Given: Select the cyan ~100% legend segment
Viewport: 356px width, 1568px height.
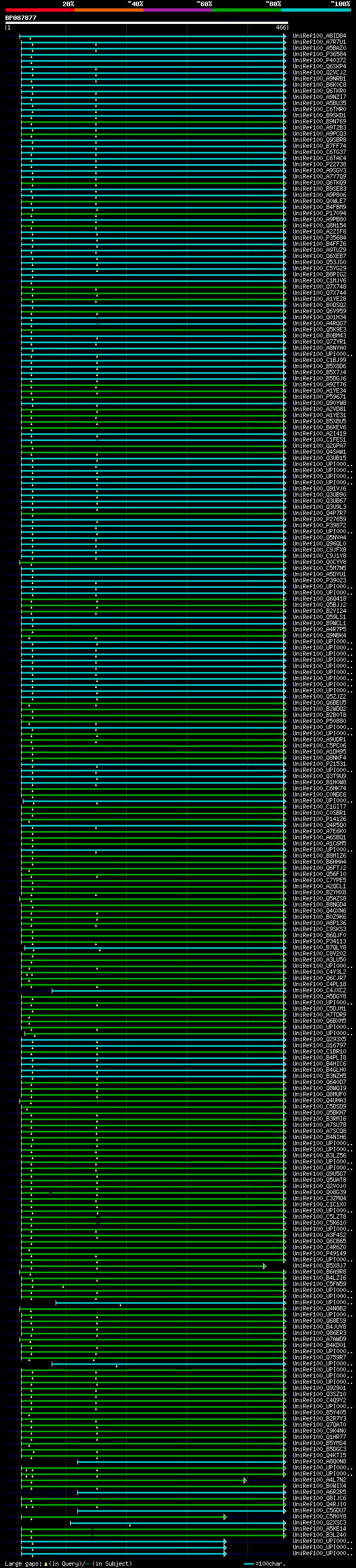Looking at the screenshot, I should pyautogui.click(x=315, y=10).
